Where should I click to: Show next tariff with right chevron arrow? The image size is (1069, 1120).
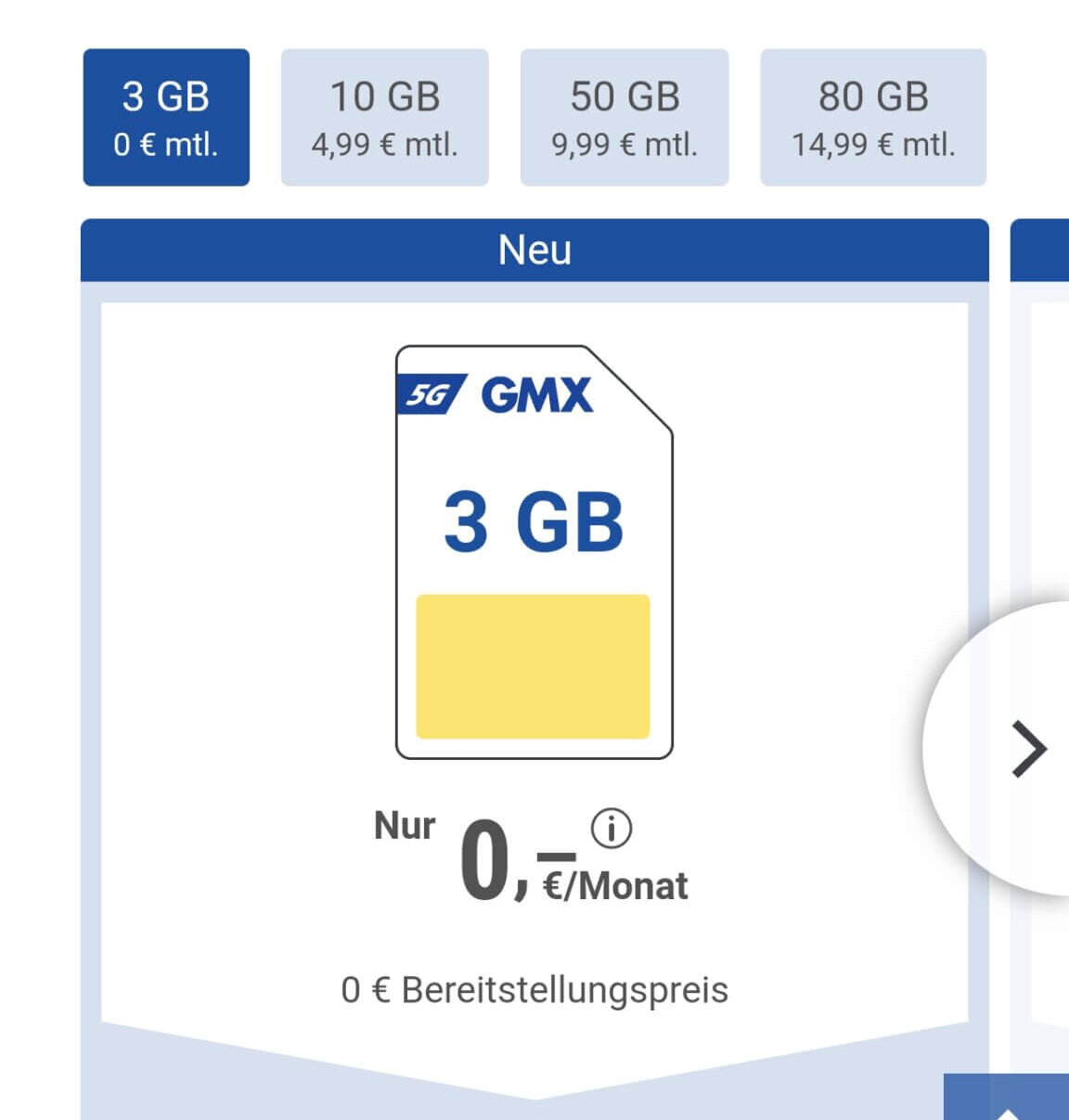point(1028,748)
